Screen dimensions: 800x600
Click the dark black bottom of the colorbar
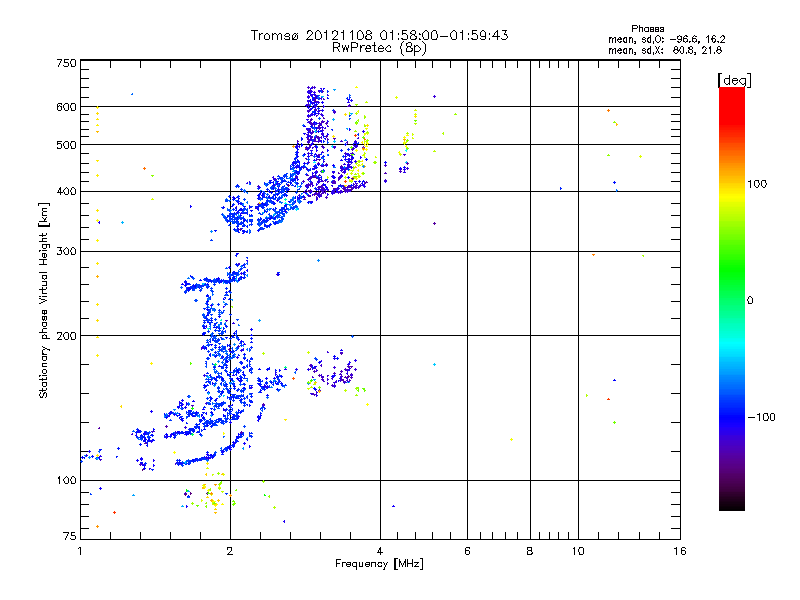[732, 503]
